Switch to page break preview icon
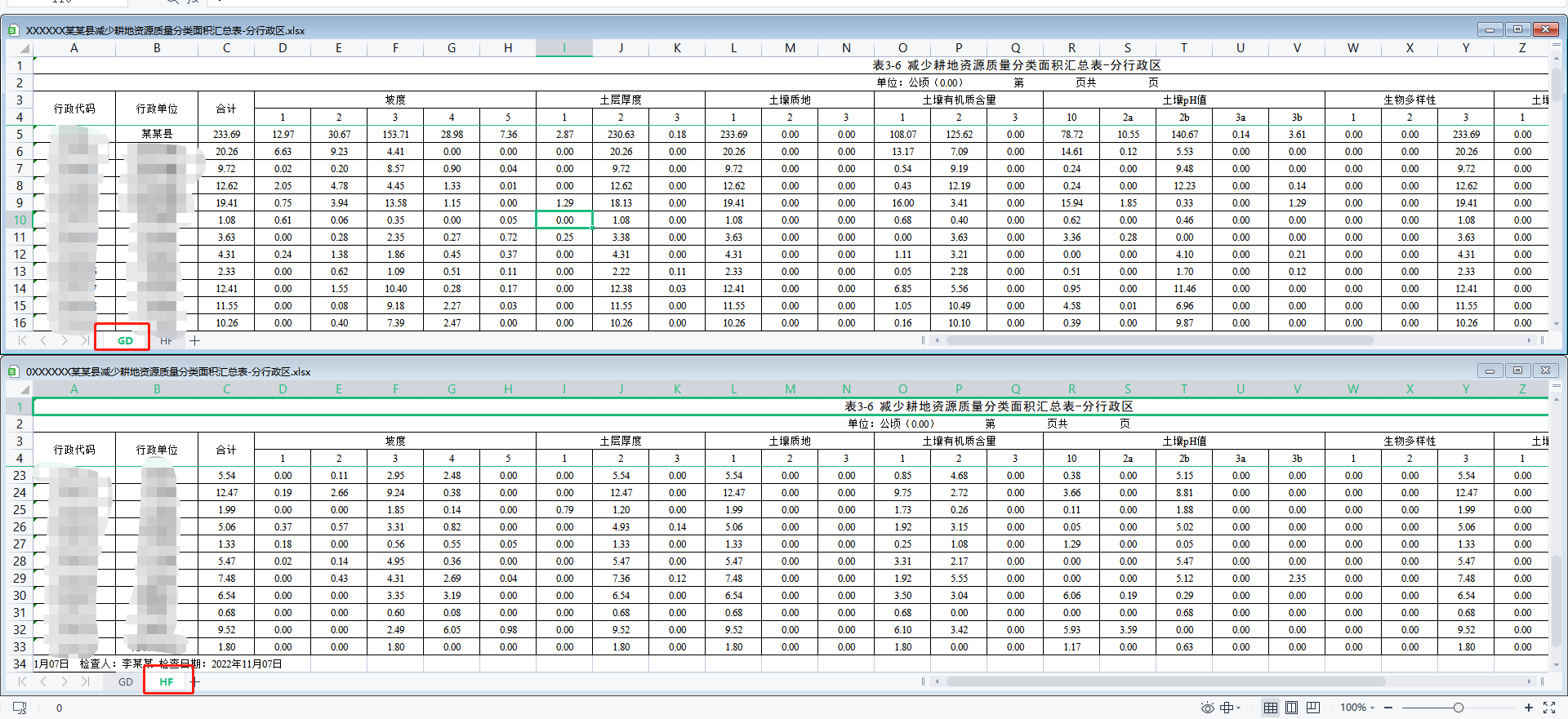The height and width of the screenshot is (719, 1568). tap(1312, 708)
